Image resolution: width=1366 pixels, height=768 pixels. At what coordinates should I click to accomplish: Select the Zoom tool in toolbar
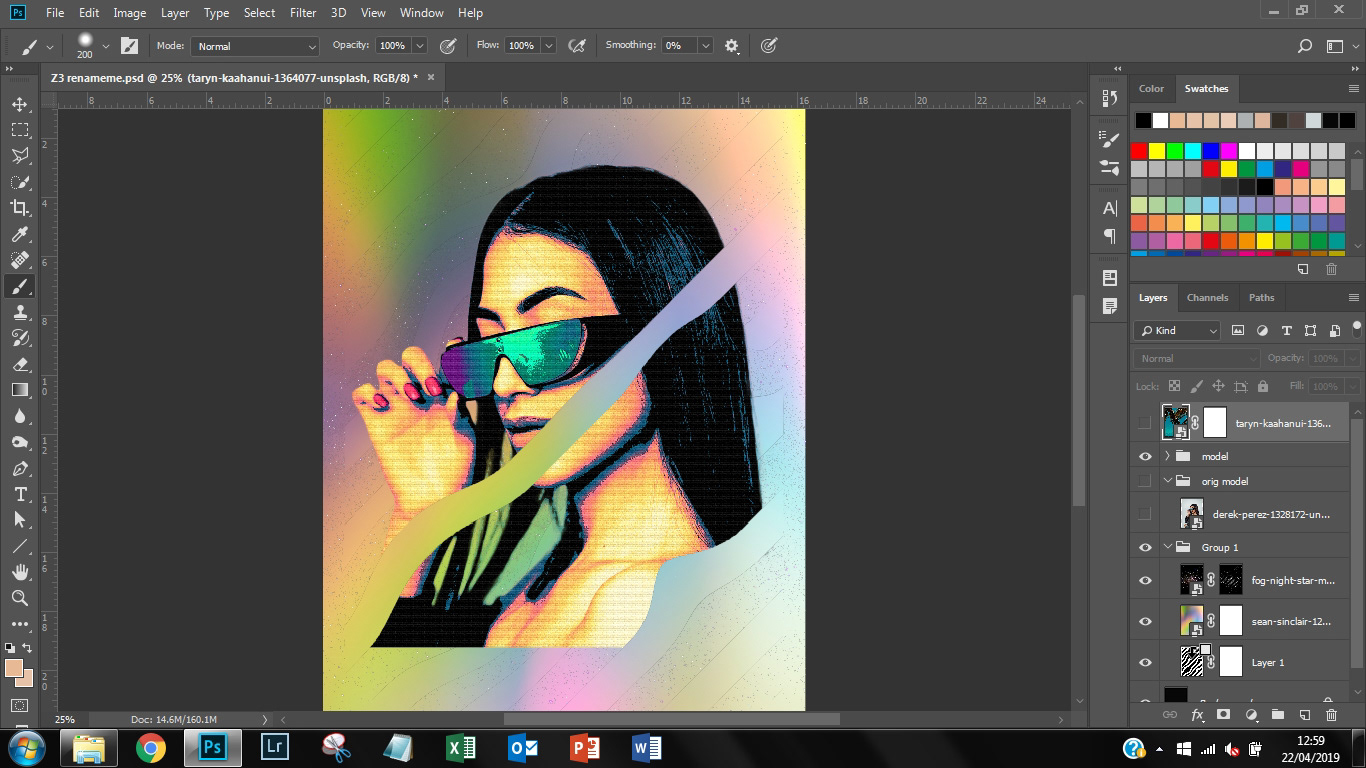(20, 598)
